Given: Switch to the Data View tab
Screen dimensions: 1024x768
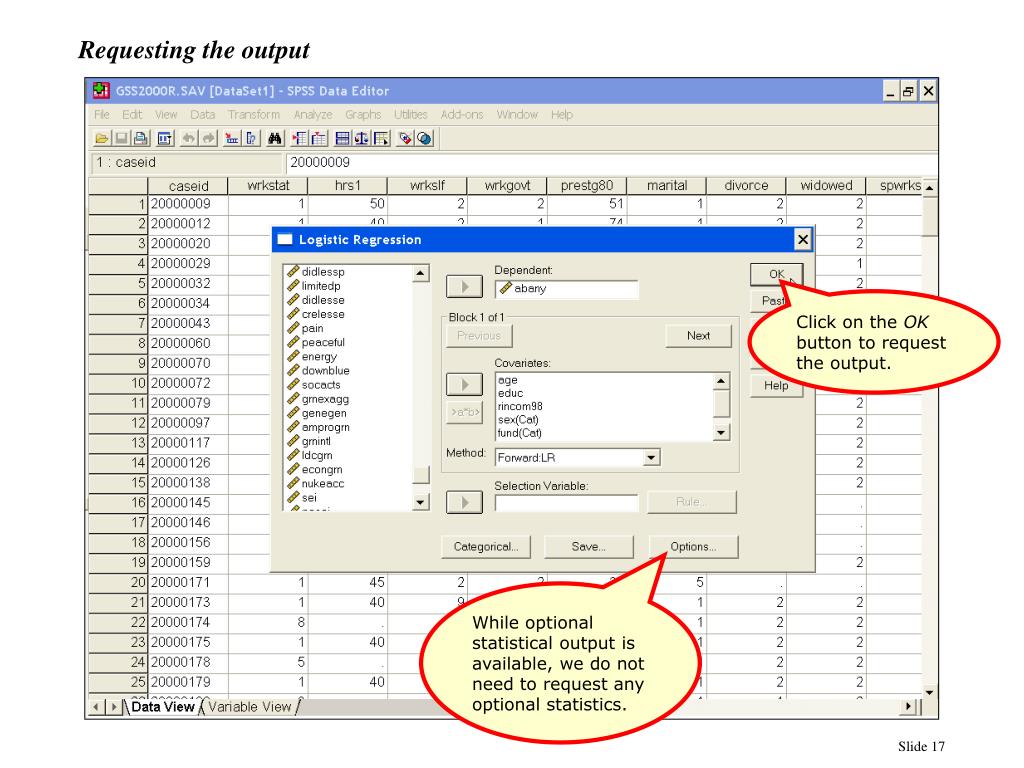Looking at the screenshot, I should [163, 707].
